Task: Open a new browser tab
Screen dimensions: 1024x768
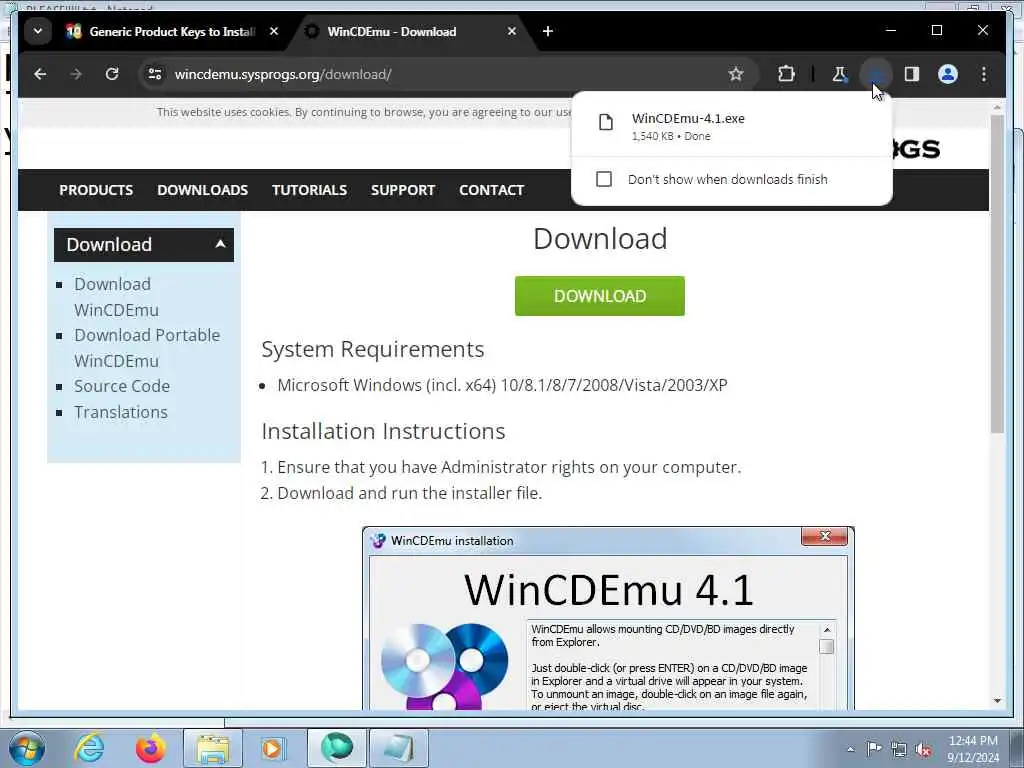Action: pyautogui.click(x=548, y=31)
